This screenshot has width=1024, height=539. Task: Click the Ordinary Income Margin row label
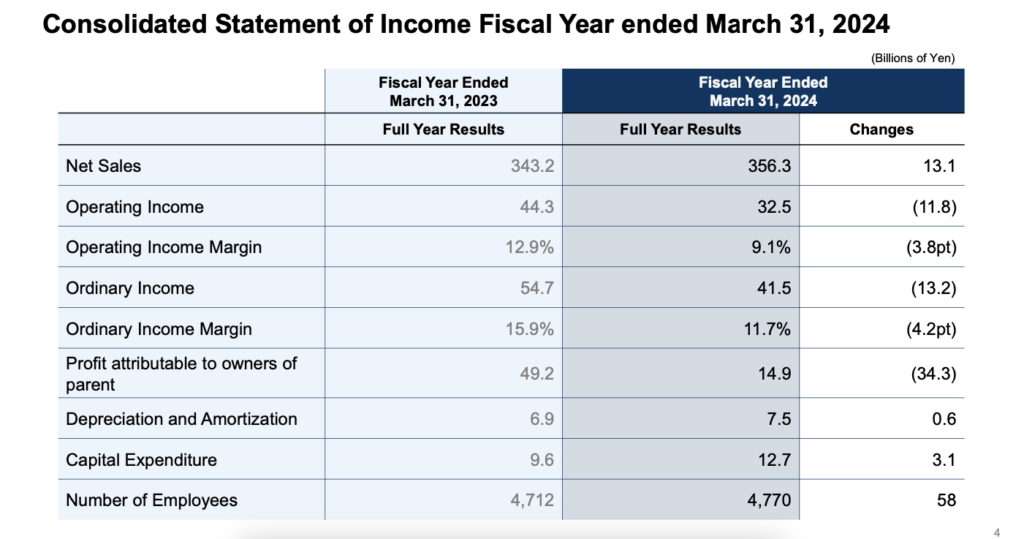tap(158, 328)
